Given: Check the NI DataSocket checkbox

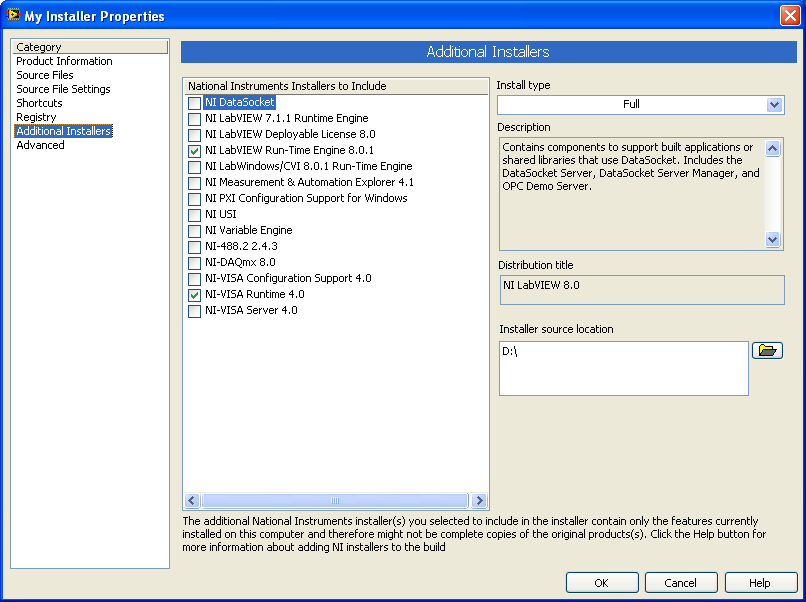Looking at the screenshot, I should point(194,103).
